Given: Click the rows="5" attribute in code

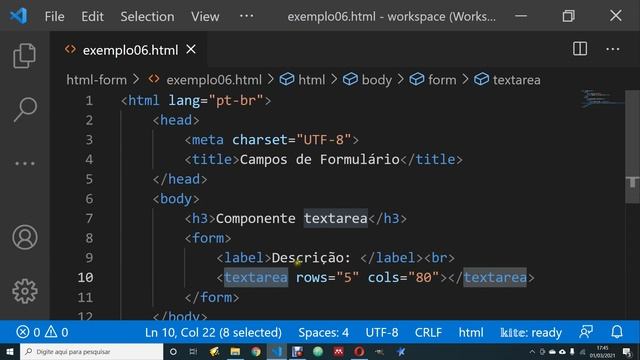Looking at the screenshot, I should point(327,278).
